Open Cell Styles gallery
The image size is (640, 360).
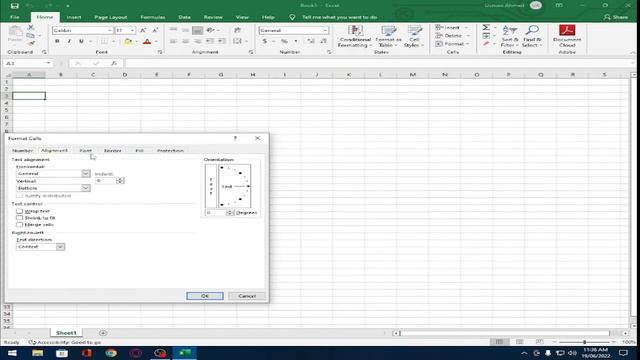pyautogui.click(x=414, y=36)
